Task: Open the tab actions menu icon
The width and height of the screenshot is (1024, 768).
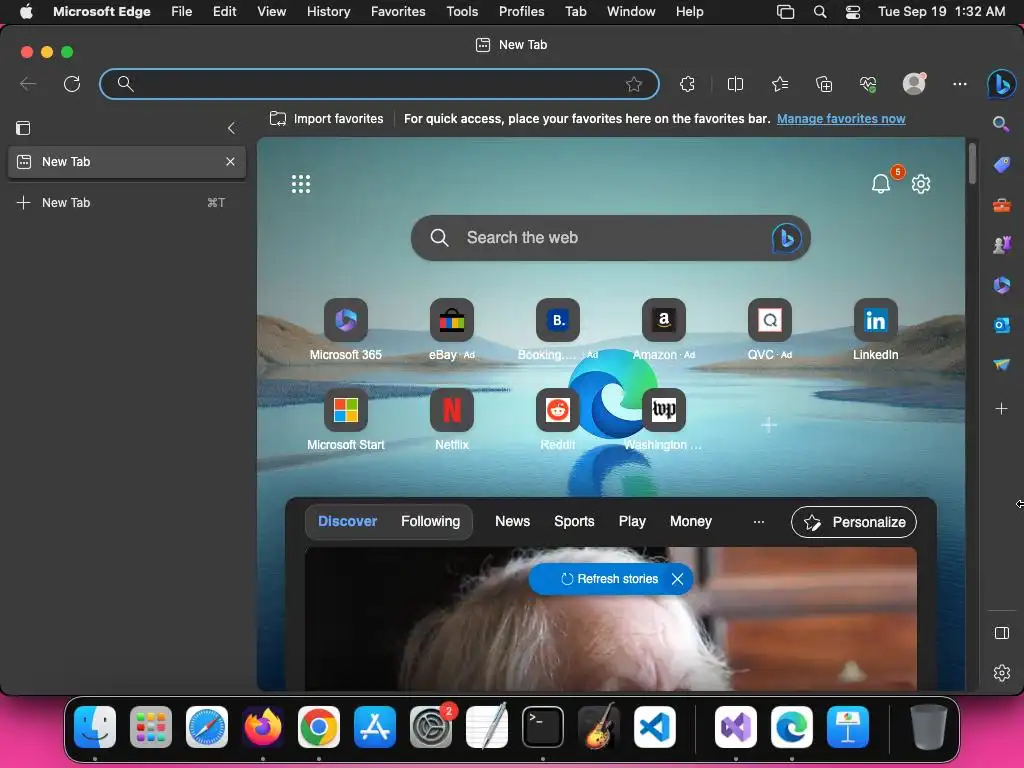Action: 23,128
